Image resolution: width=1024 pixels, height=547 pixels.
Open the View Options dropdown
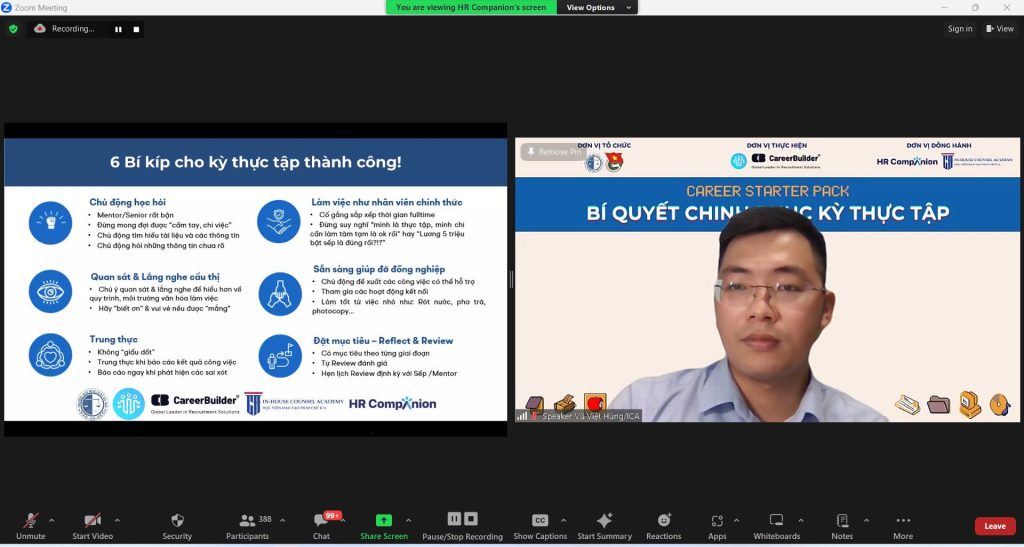[x=598, y=7]
